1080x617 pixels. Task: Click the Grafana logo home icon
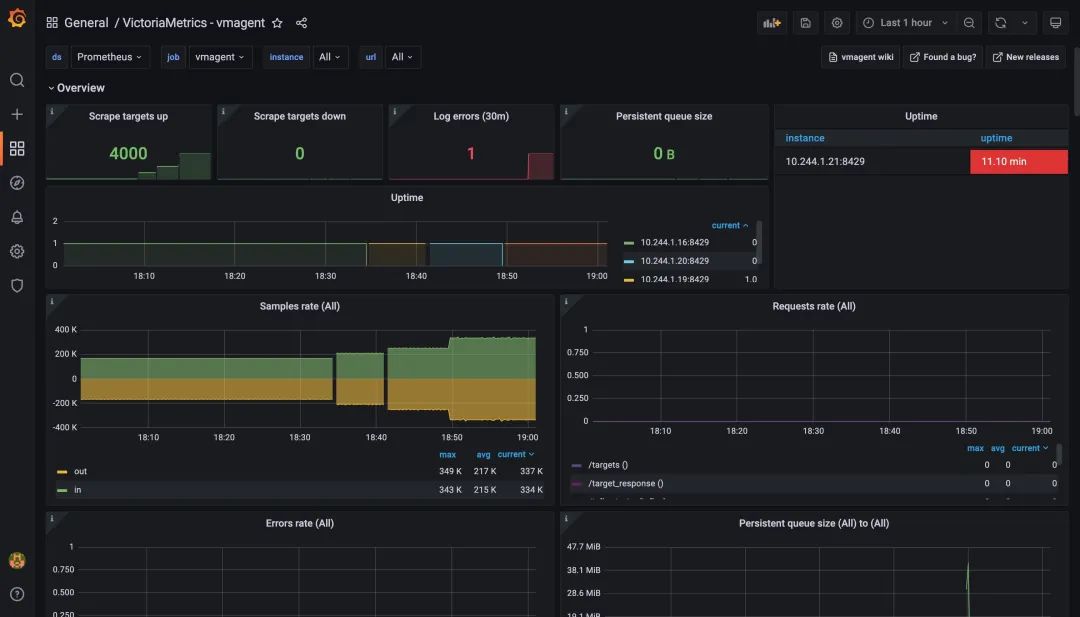click(17, 20)
